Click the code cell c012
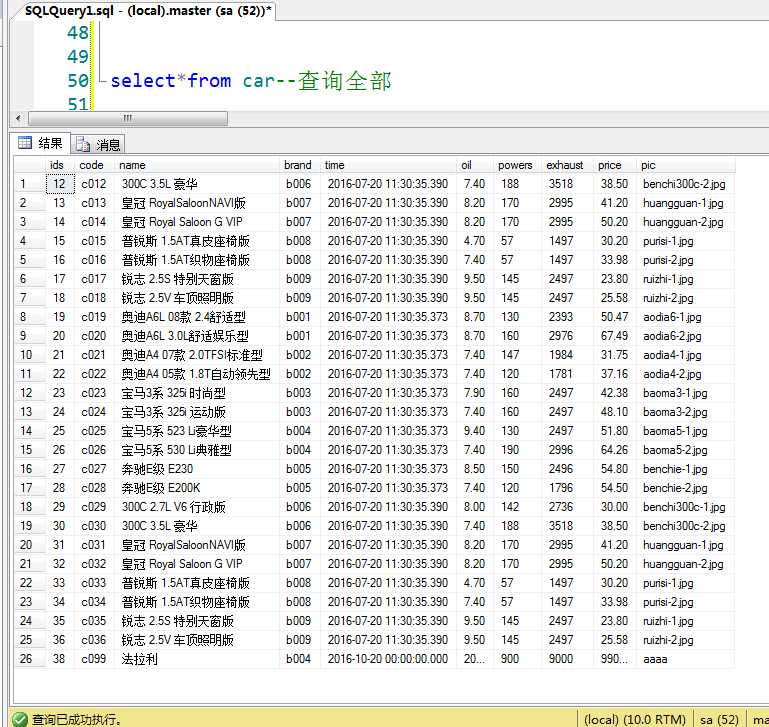Image resolution: width=769 pixels, height=727 pixels. click(95, 184)
